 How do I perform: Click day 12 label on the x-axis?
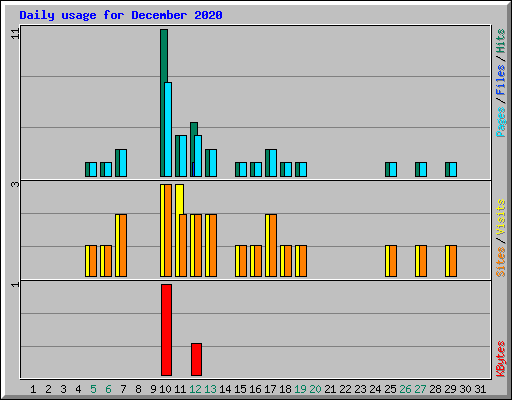[x=195, y=389]
